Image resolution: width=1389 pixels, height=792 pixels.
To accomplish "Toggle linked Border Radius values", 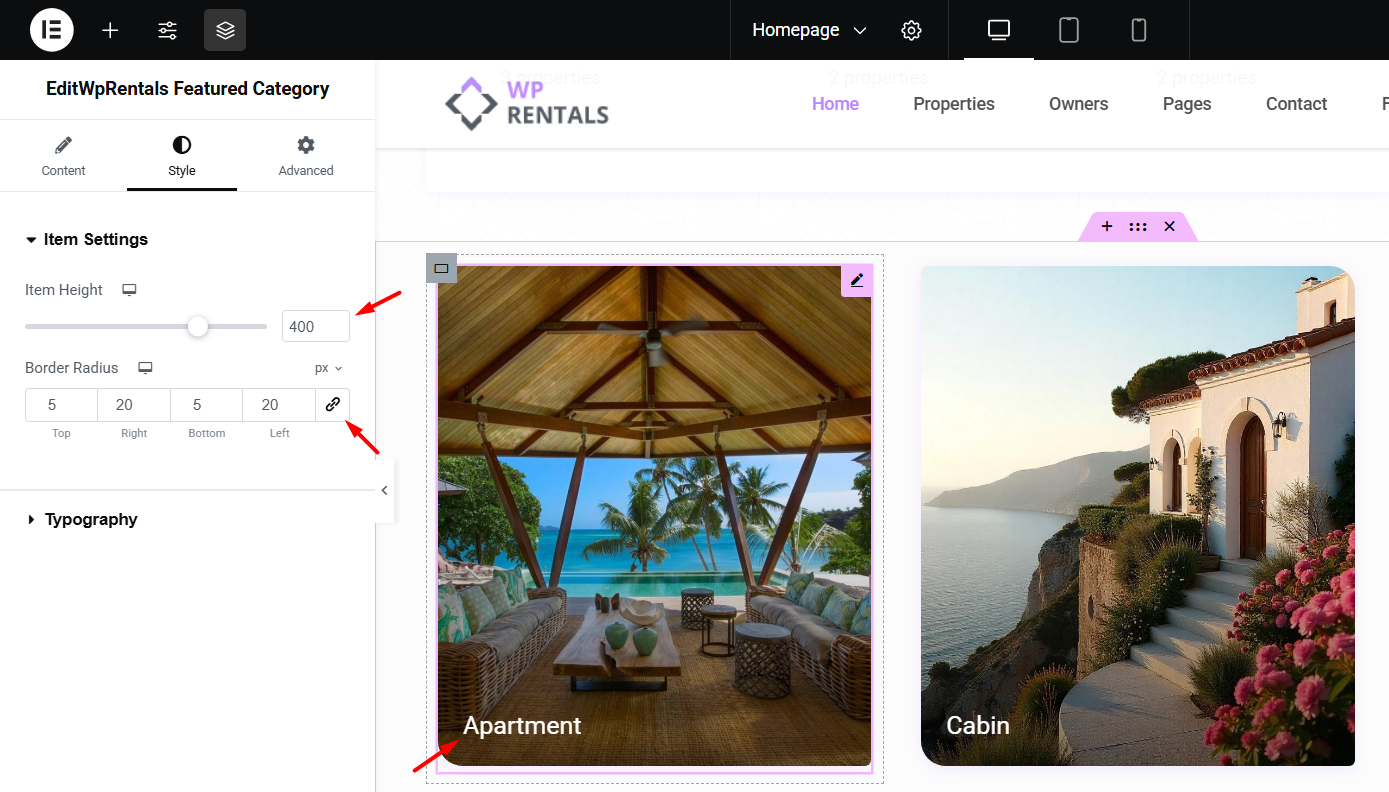I will (x=333, y=404).
